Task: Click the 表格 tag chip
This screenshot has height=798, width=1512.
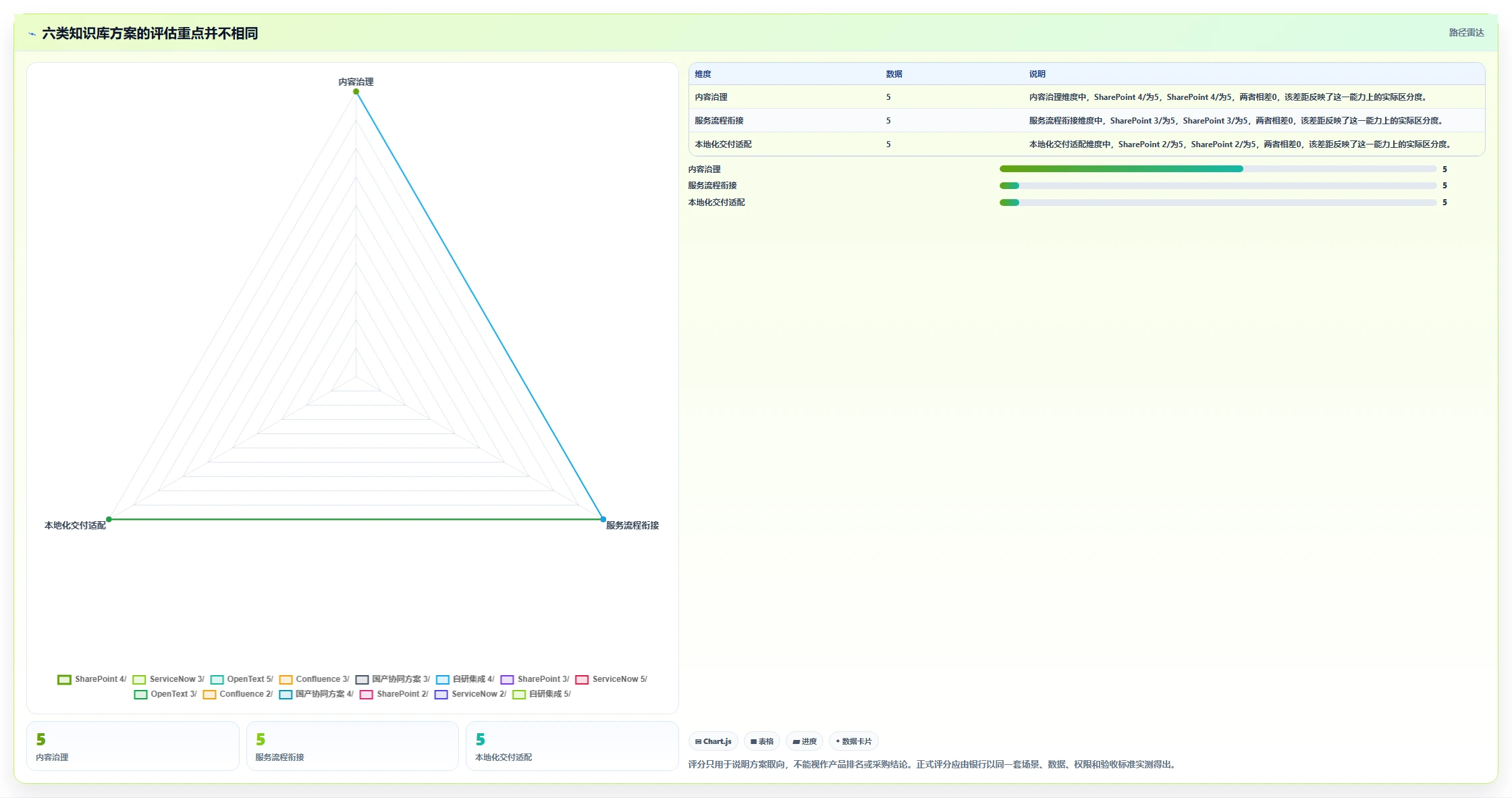Action: [762, 741]
